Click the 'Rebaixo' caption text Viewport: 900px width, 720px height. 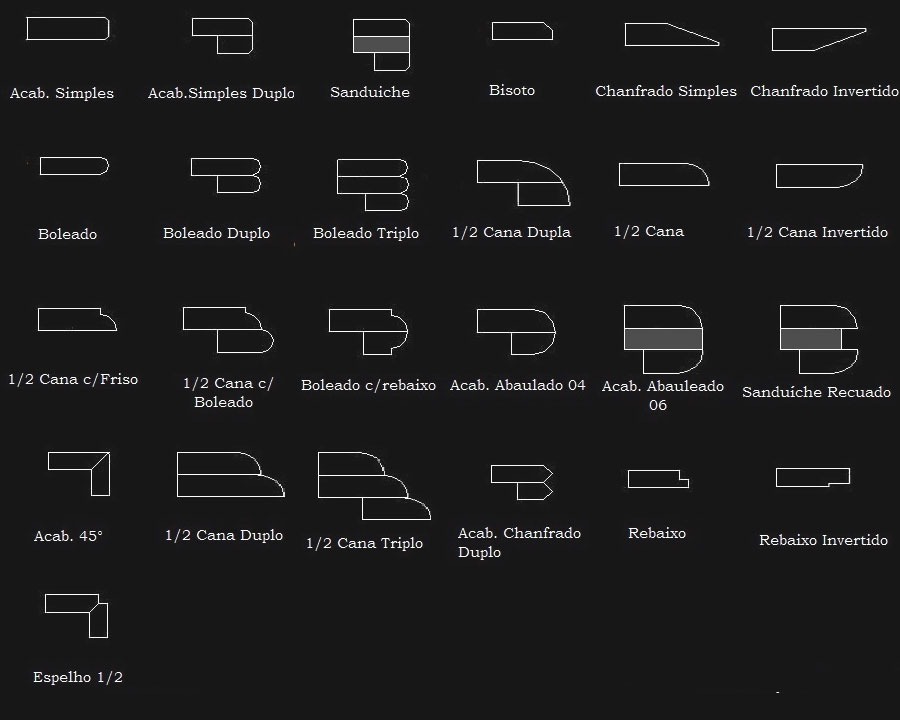click(657, 533)
